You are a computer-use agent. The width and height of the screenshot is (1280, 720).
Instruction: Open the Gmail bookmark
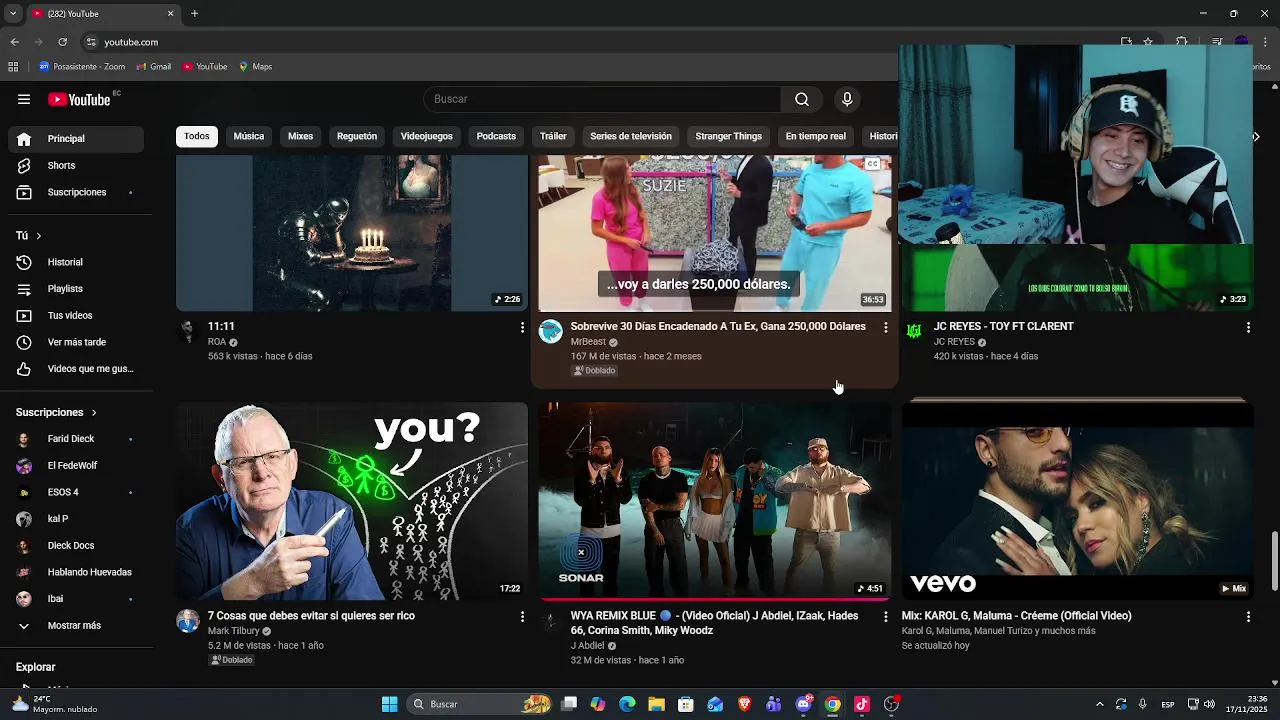pyautogui.click(x=154, y=67)
